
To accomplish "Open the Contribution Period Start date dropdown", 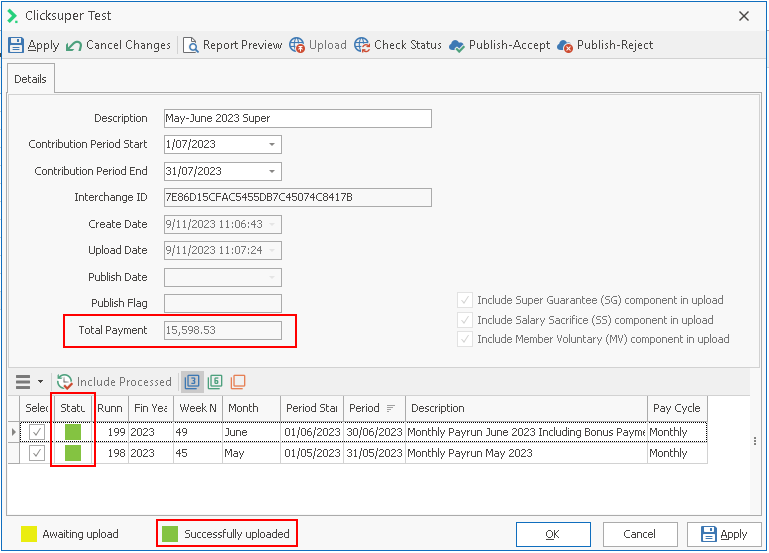I will (x=272, y=145).
